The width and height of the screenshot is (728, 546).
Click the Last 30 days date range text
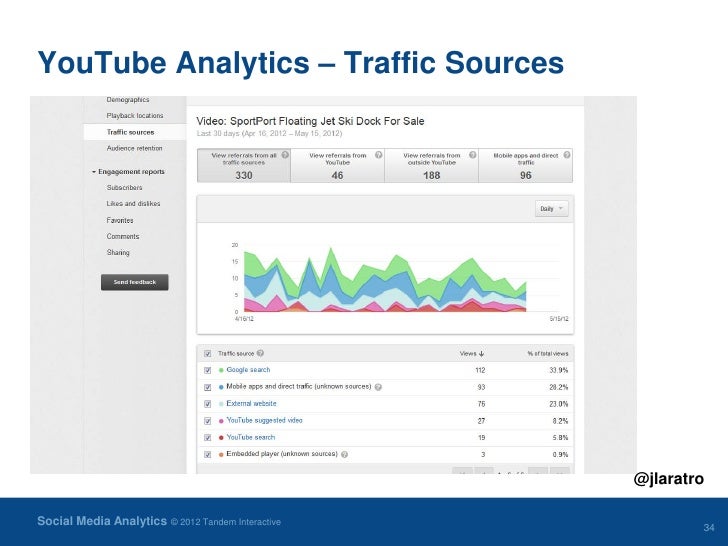(x=269, y=133)
